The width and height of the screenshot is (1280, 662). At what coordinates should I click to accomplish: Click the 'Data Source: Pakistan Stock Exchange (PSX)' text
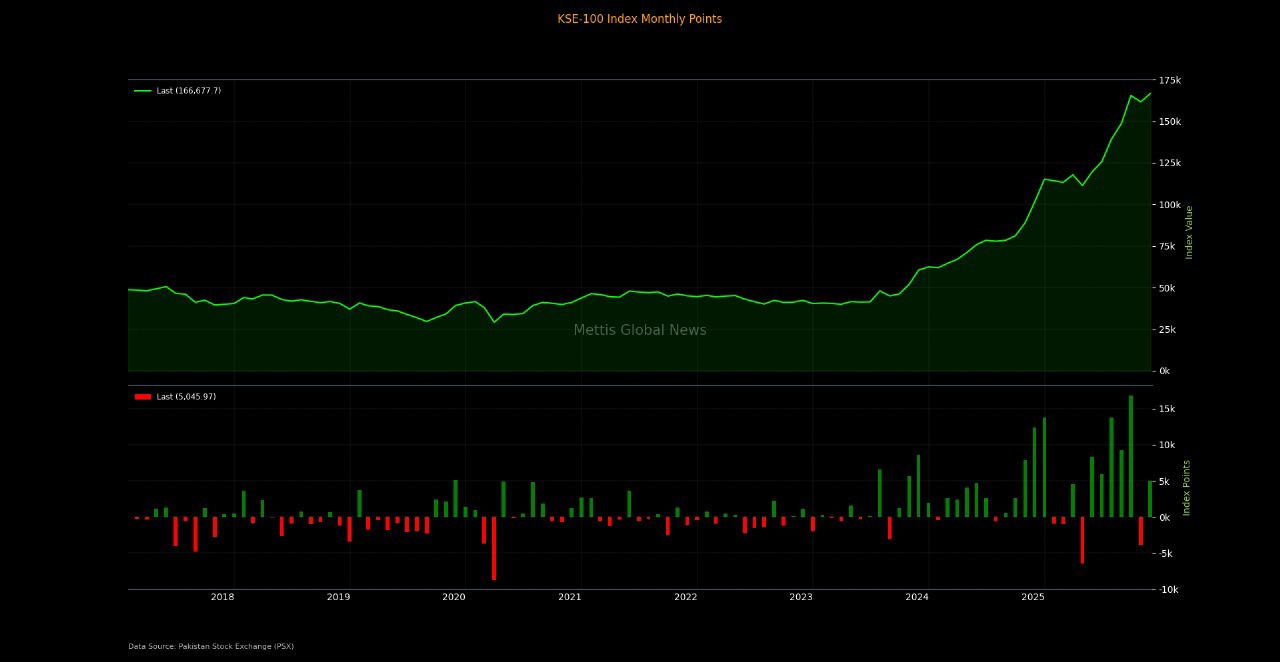211,646
